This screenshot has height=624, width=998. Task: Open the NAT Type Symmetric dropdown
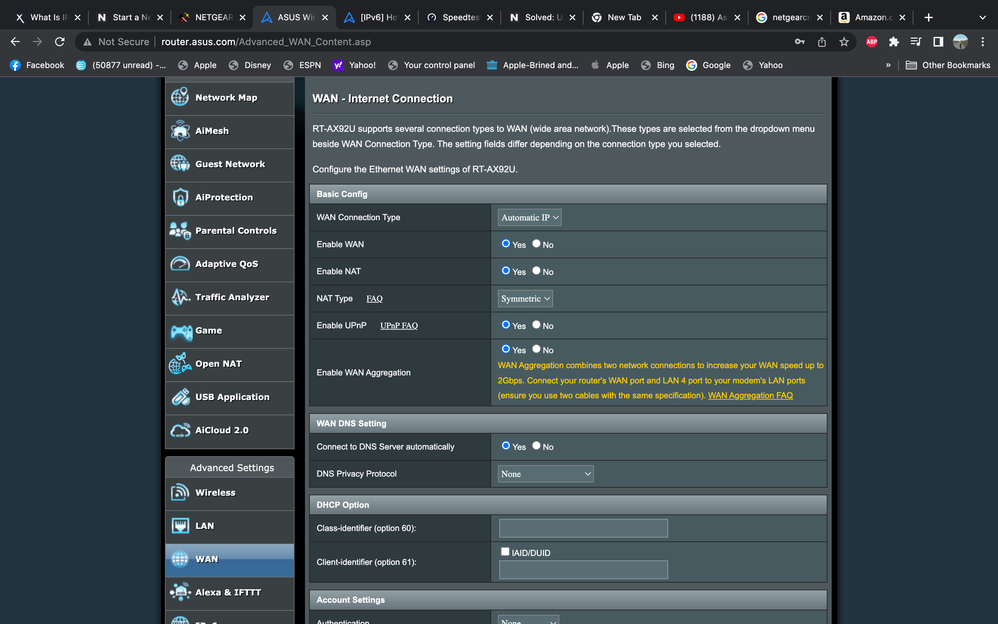525,298
